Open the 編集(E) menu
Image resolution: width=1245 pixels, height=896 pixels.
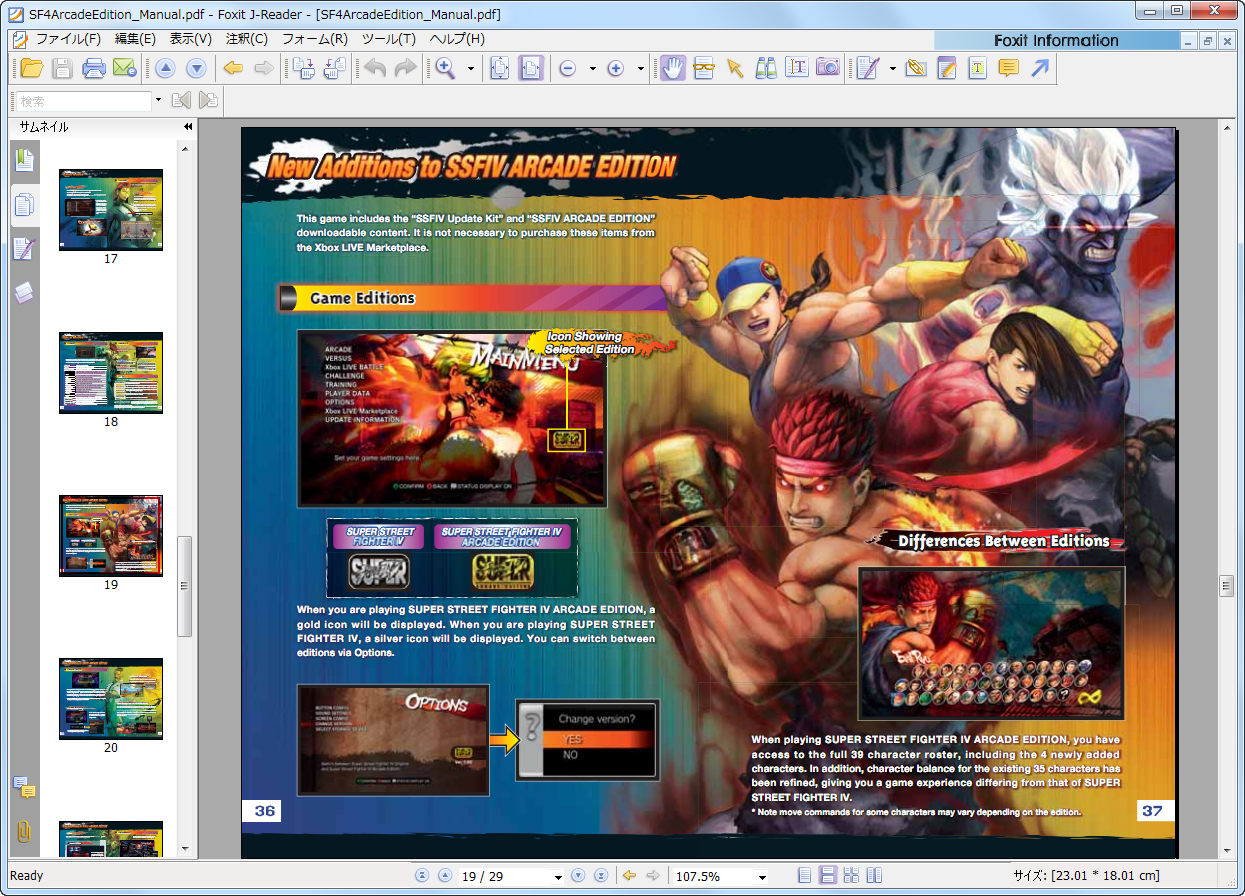click(x=135, y=39)
